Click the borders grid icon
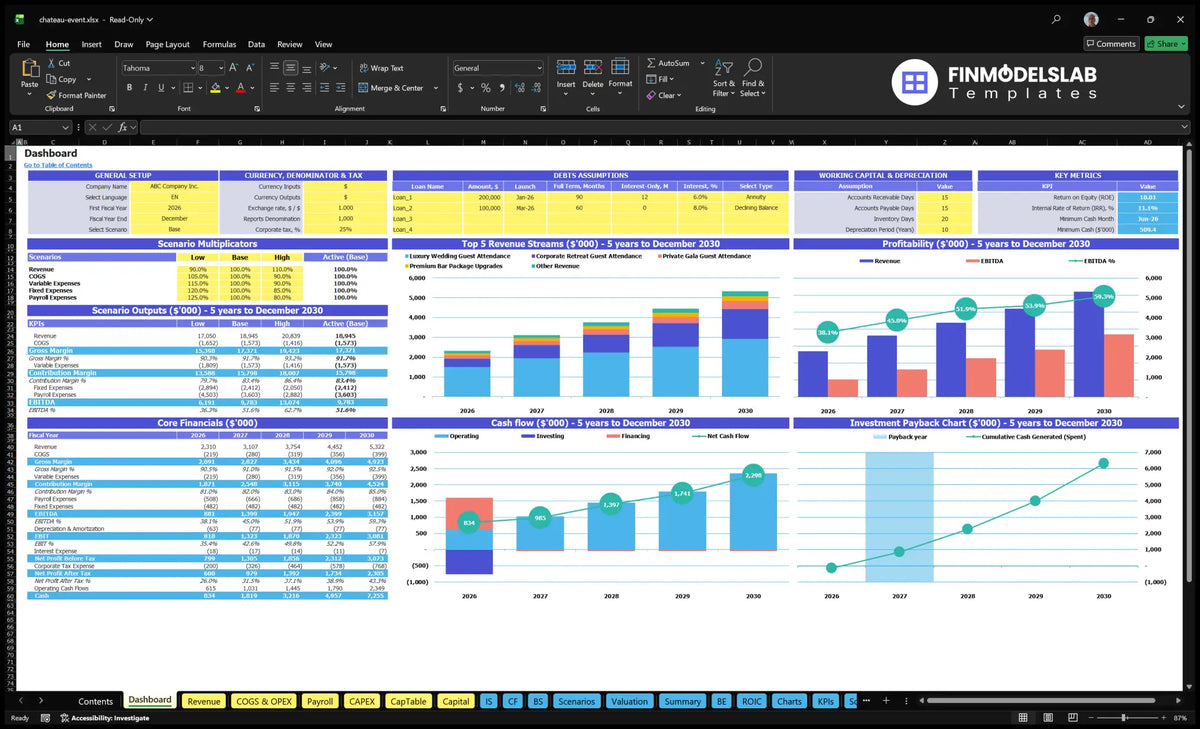The height and width of the screenshot is (729, 1200). pyautogui.click(x=189, y=88)
